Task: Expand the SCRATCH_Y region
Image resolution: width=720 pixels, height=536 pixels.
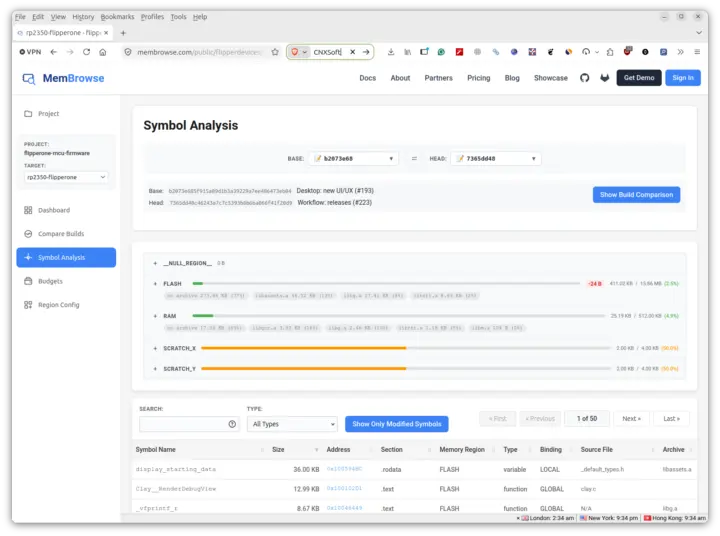Action: coord(155,369)
